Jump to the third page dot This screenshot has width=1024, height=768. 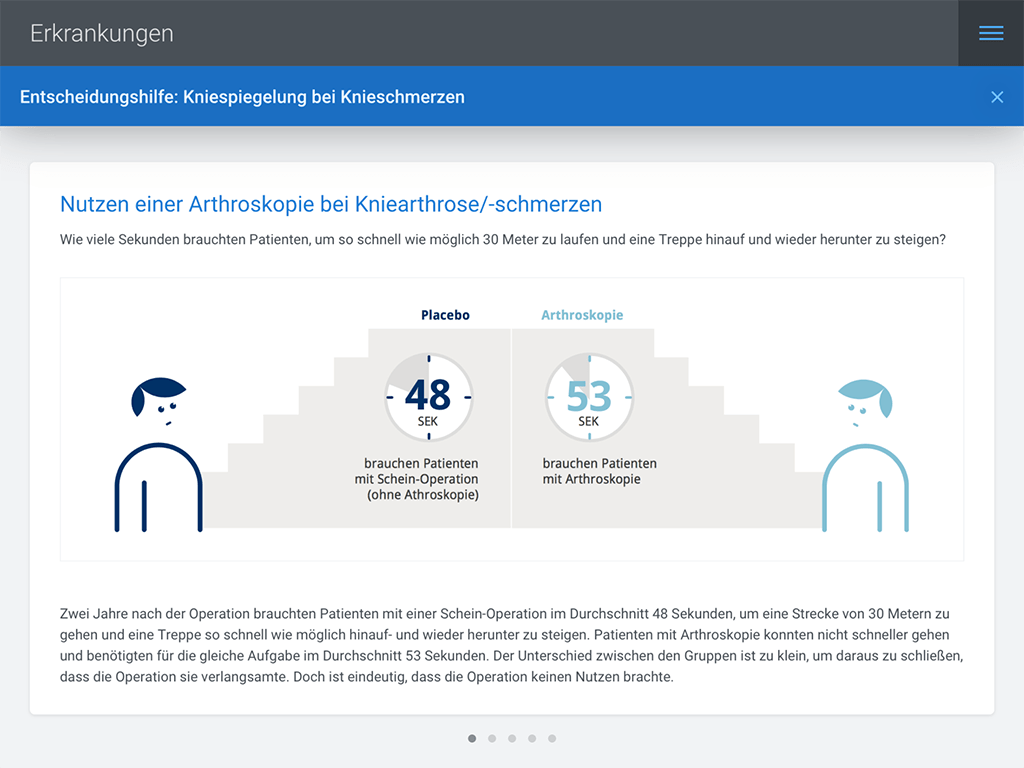512,739
